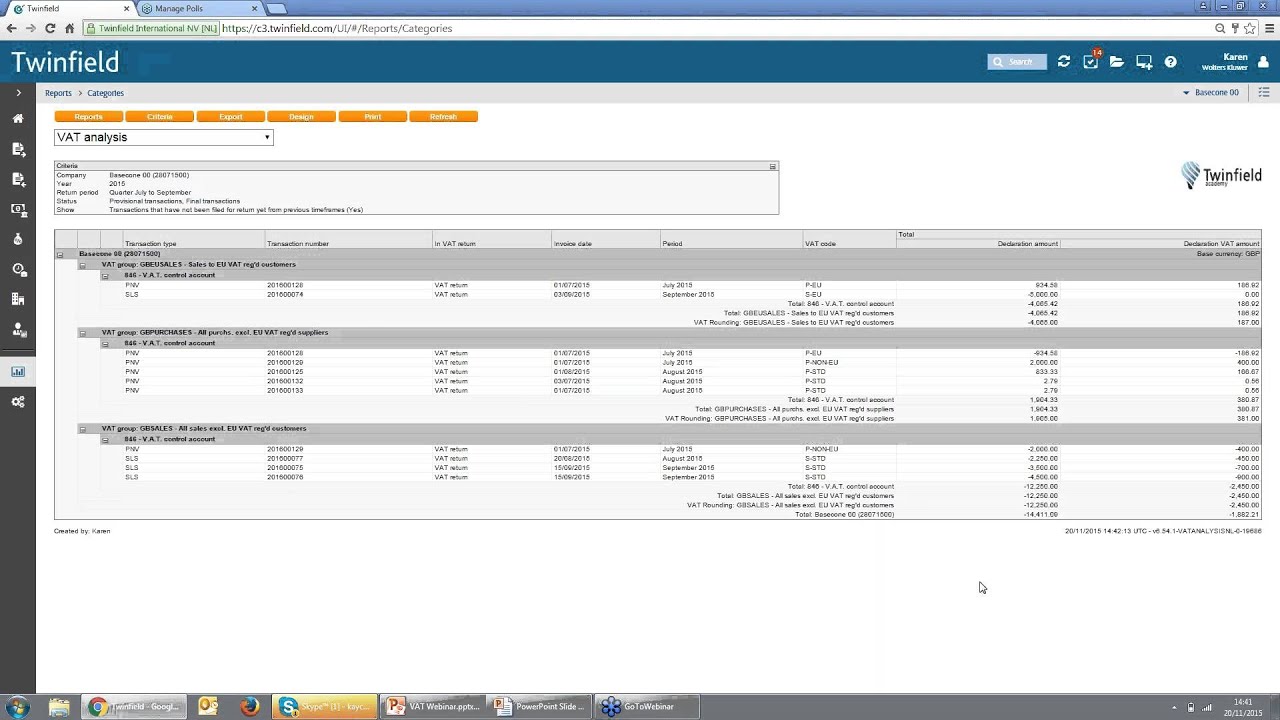1280x720 pixels.
Task: Click the Declaration VAT amount column header
Action: (x=1221, y=244)
